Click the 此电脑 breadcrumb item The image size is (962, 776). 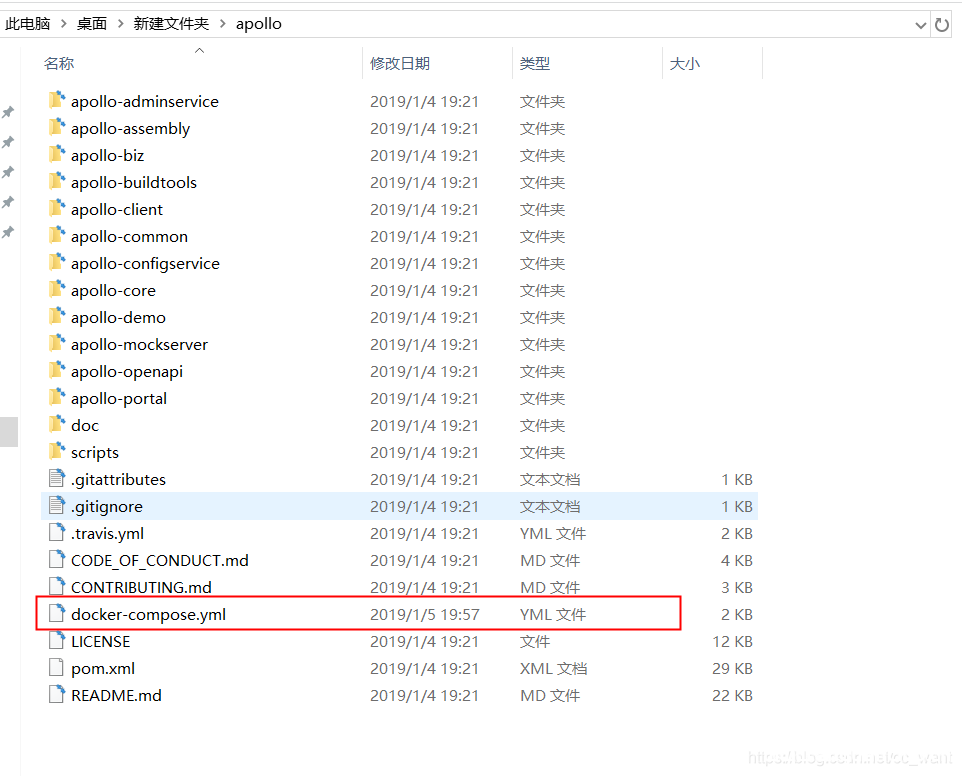click(28, 23)
